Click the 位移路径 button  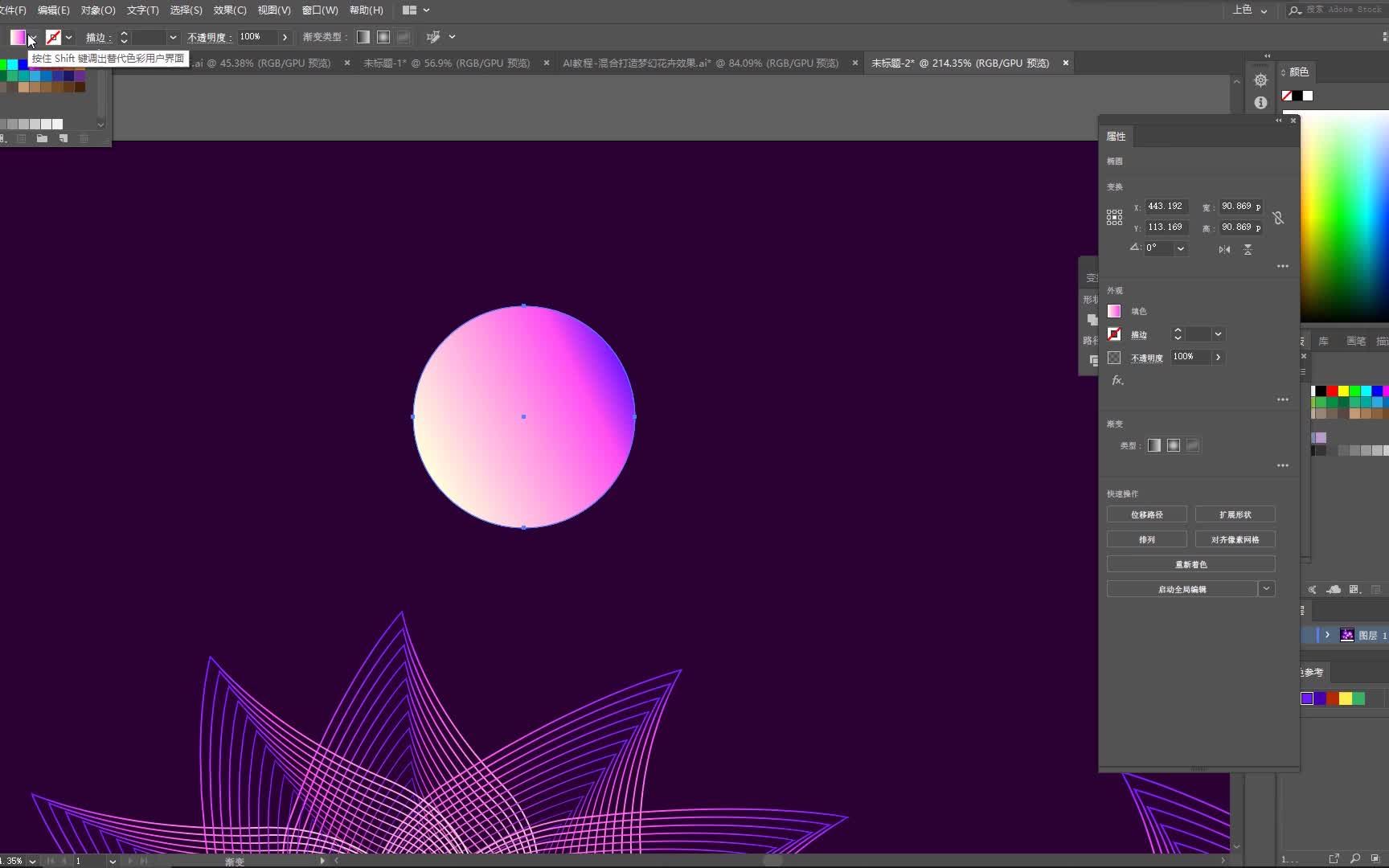[1147, 514]
